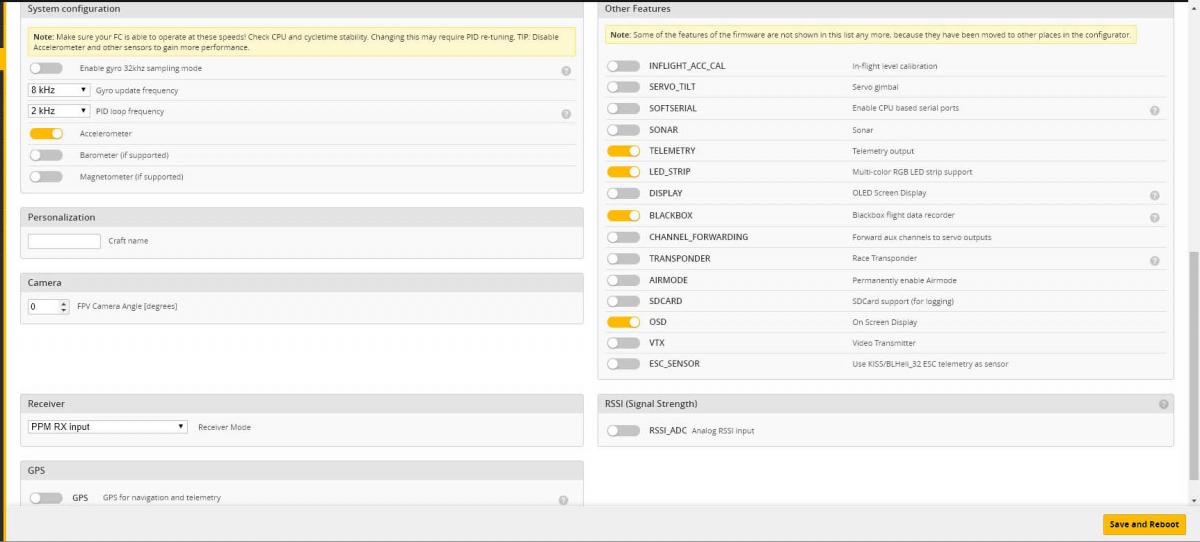Click the Save and Reboot button

point(1143,524)
